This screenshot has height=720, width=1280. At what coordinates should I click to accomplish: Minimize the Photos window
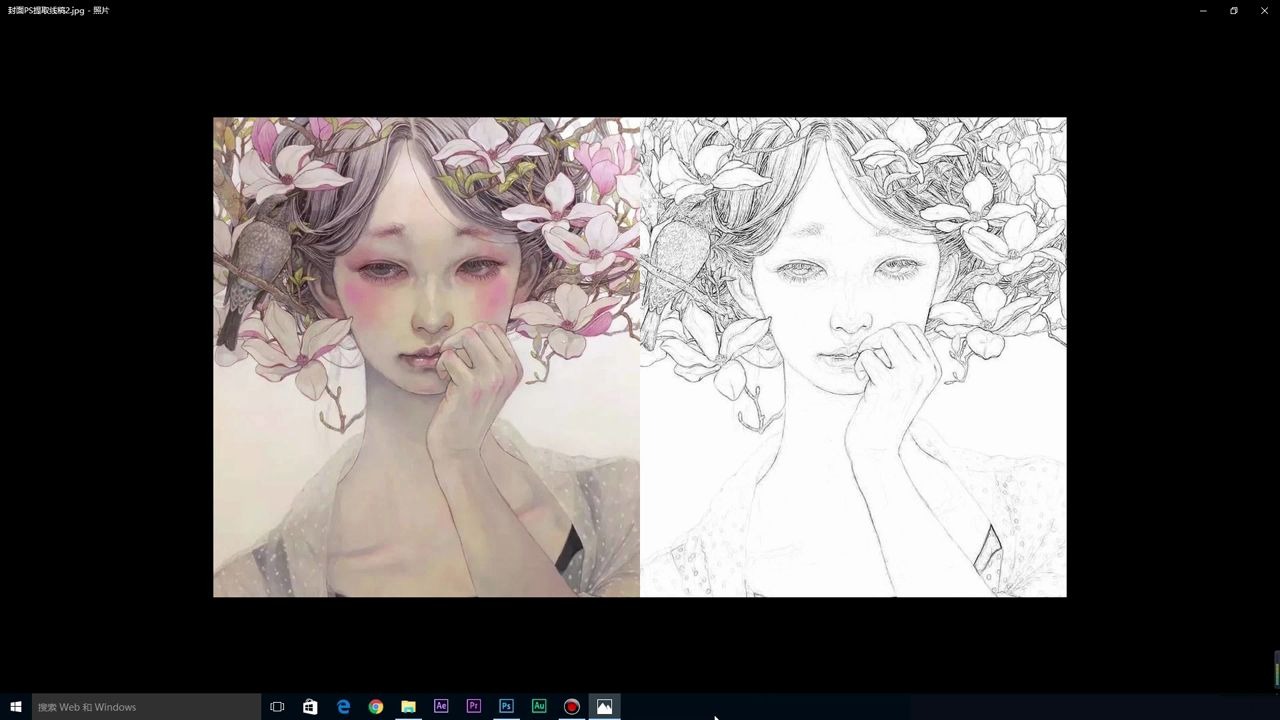pos(1202,10)
